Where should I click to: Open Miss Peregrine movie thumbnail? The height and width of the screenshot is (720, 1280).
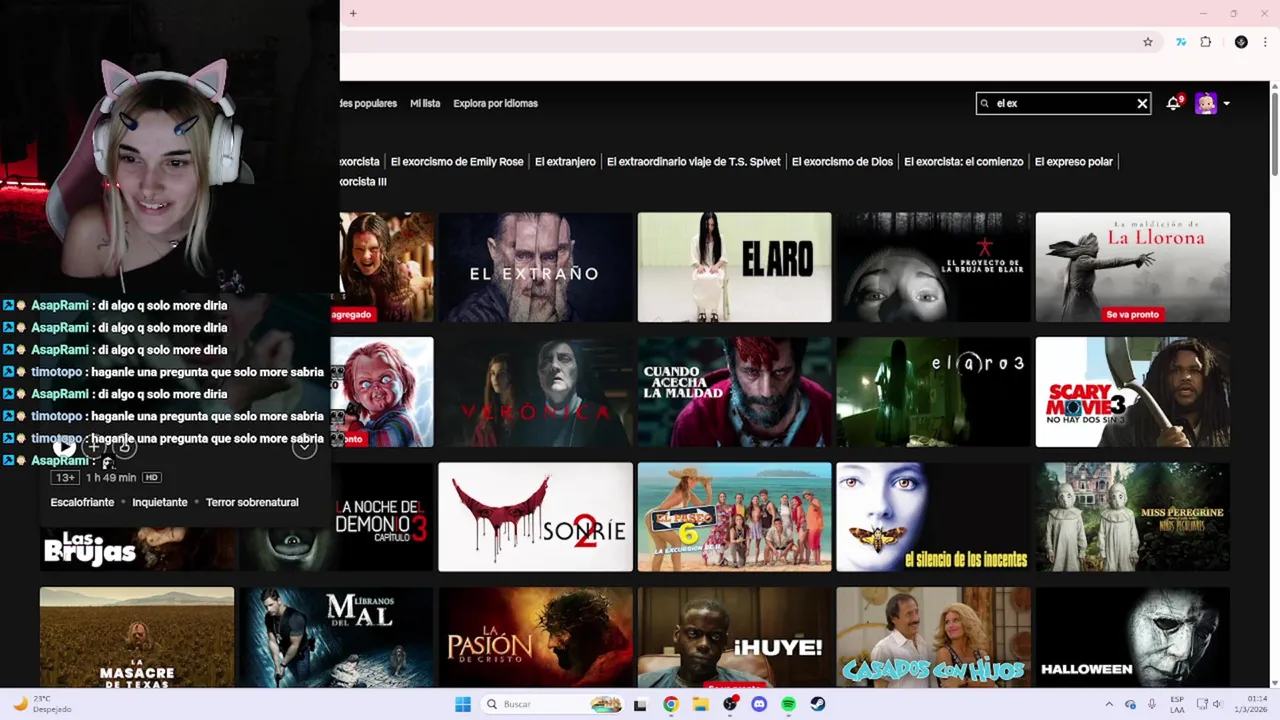1133,517
